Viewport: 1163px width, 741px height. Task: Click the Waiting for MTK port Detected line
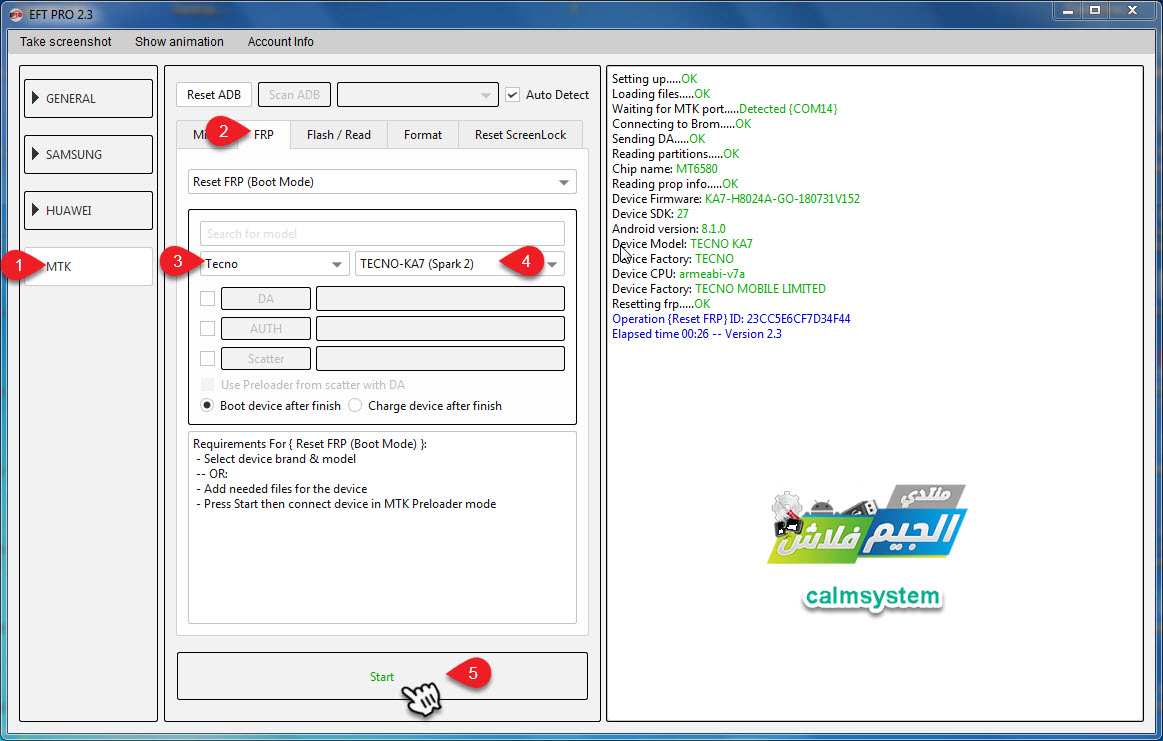pyautogui.click(x=725, y=109)
